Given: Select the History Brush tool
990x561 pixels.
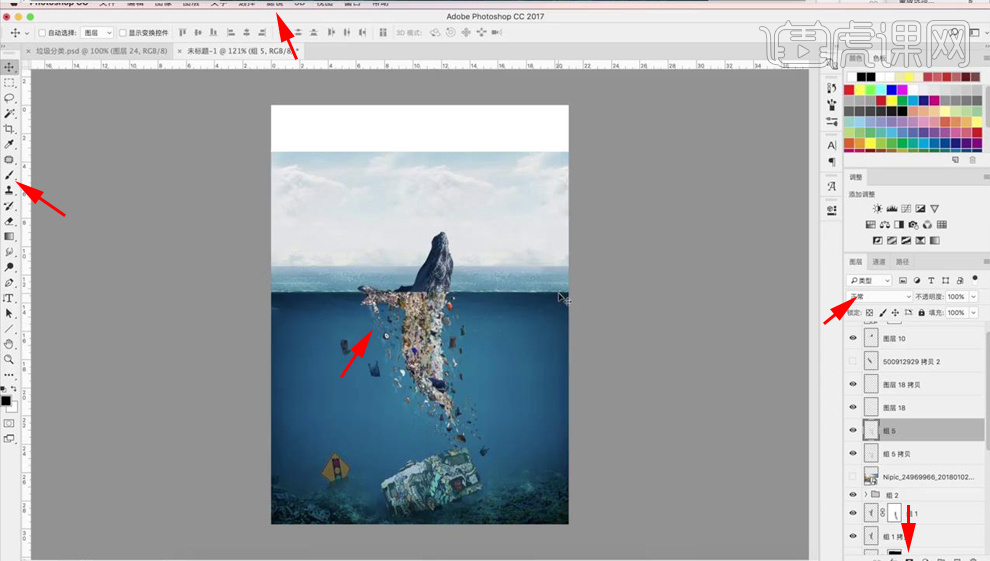Looking at the screenshot, I should [9, 206].
